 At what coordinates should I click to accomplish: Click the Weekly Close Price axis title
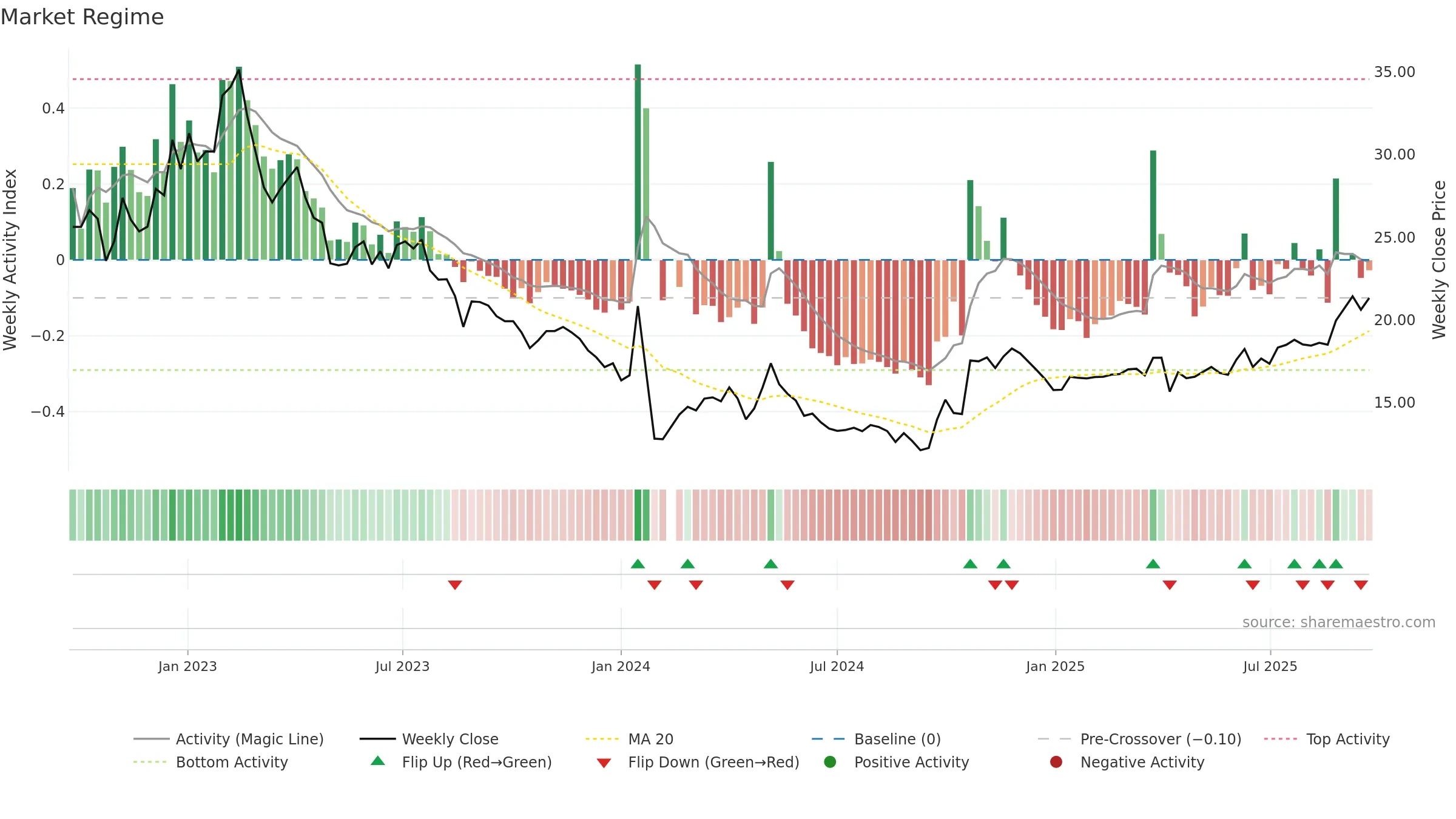pyautogui.click(x=1439, y=260)
